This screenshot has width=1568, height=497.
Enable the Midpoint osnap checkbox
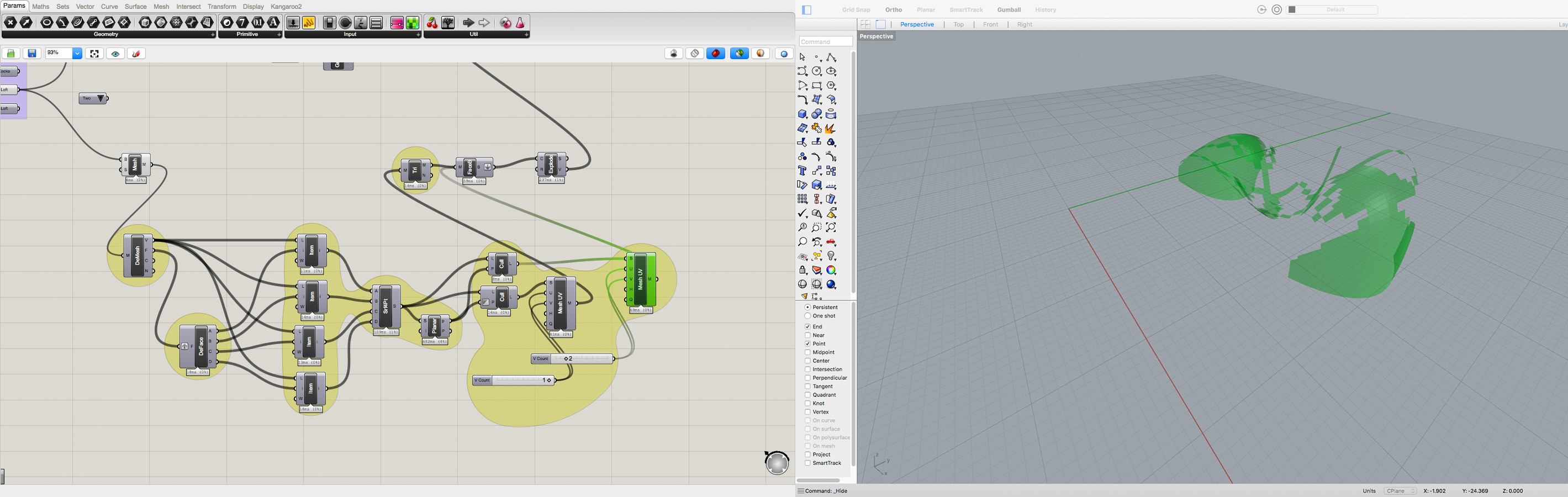coord(807,352)
